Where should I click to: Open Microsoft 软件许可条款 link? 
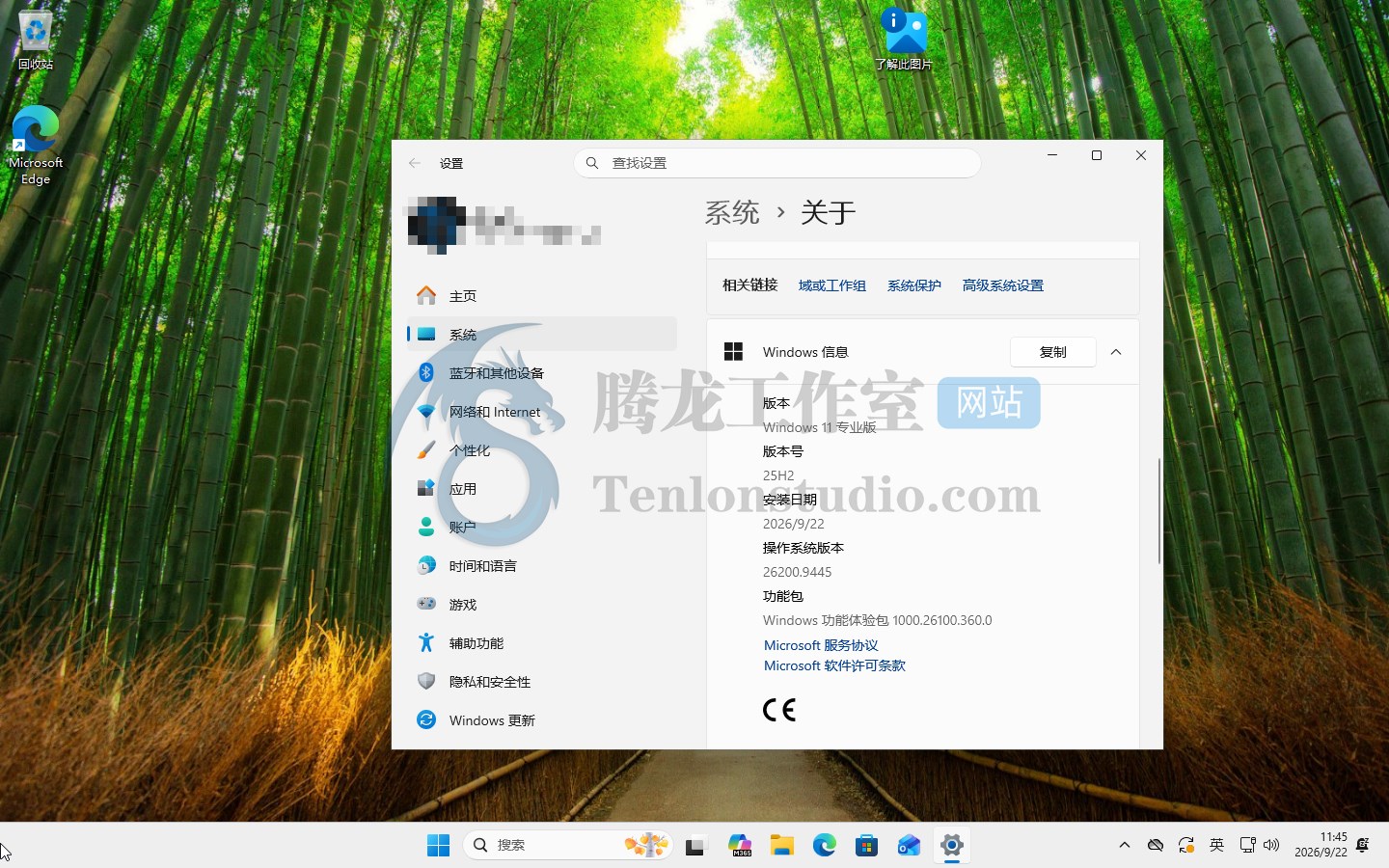click(x=834, y=665)
